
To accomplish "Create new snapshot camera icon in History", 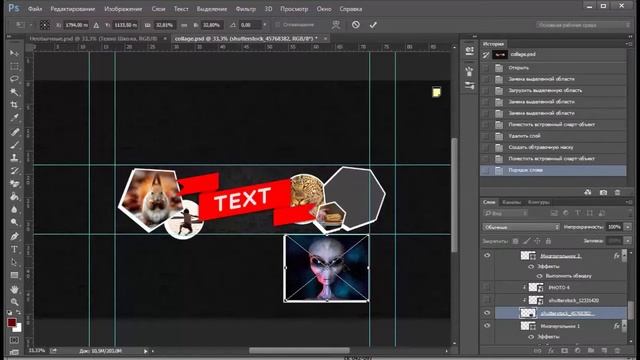I will 603,192.
